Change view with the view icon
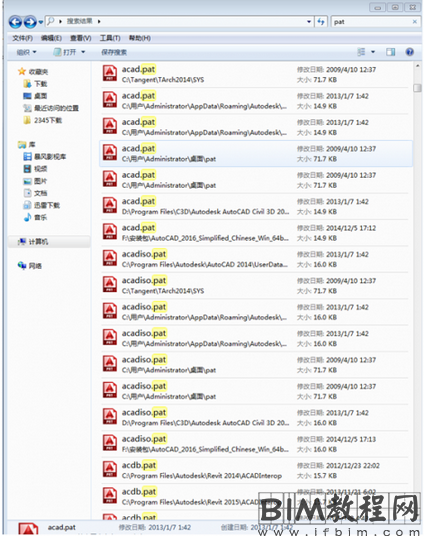426x541 pixels. pyautogui.click(x=361, y=52)
